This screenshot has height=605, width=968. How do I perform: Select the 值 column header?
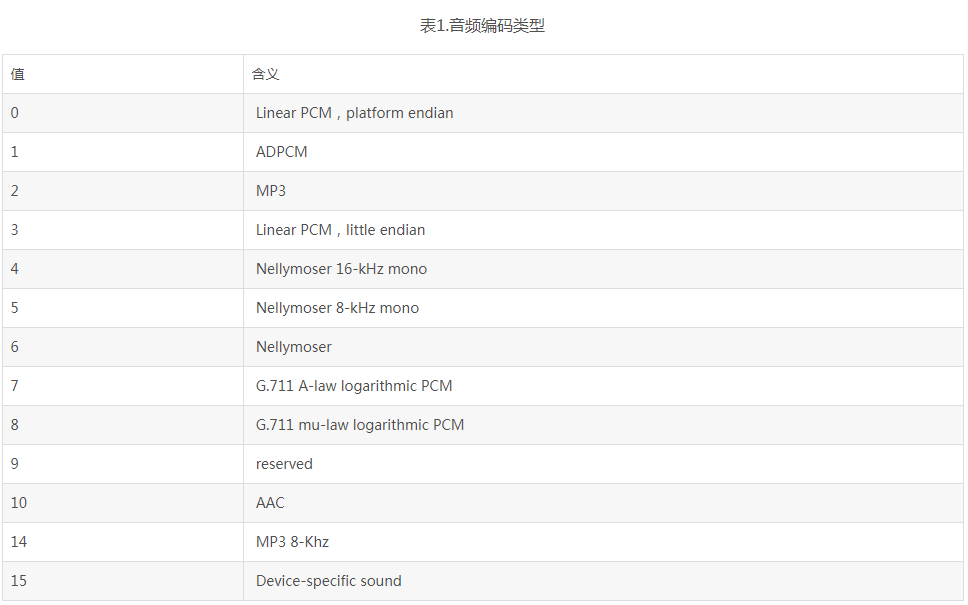[x=123, y=74]
